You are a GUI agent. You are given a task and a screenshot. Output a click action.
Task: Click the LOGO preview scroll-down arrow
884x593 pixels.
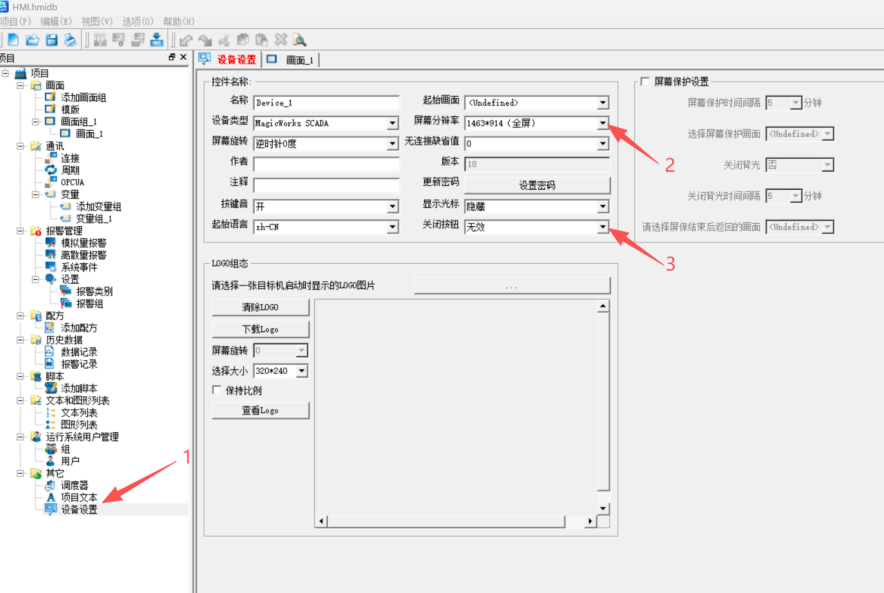tap(603, 508)
